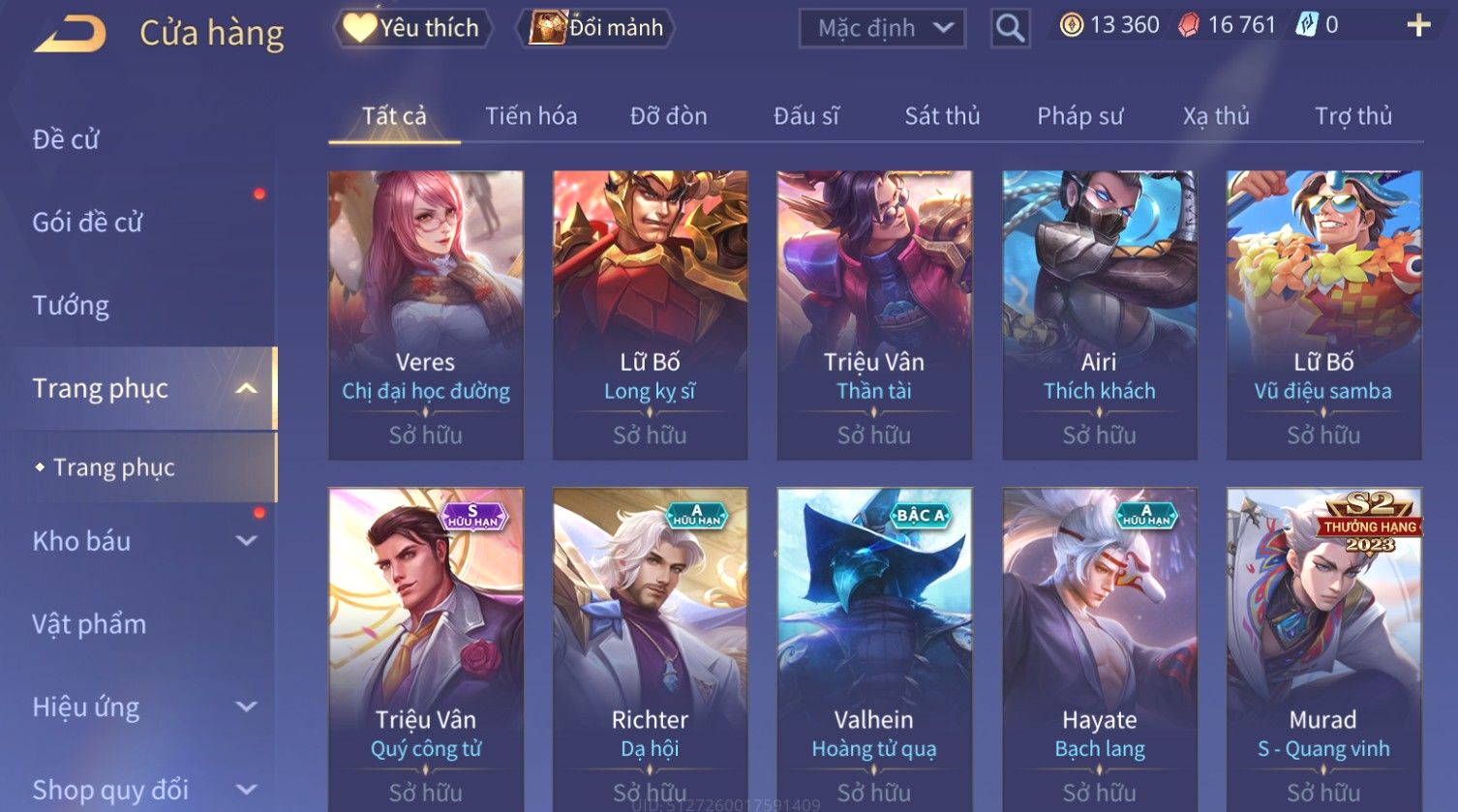
Task: Switch to the Pháp sư tab
Action: tap(1079, 116)
